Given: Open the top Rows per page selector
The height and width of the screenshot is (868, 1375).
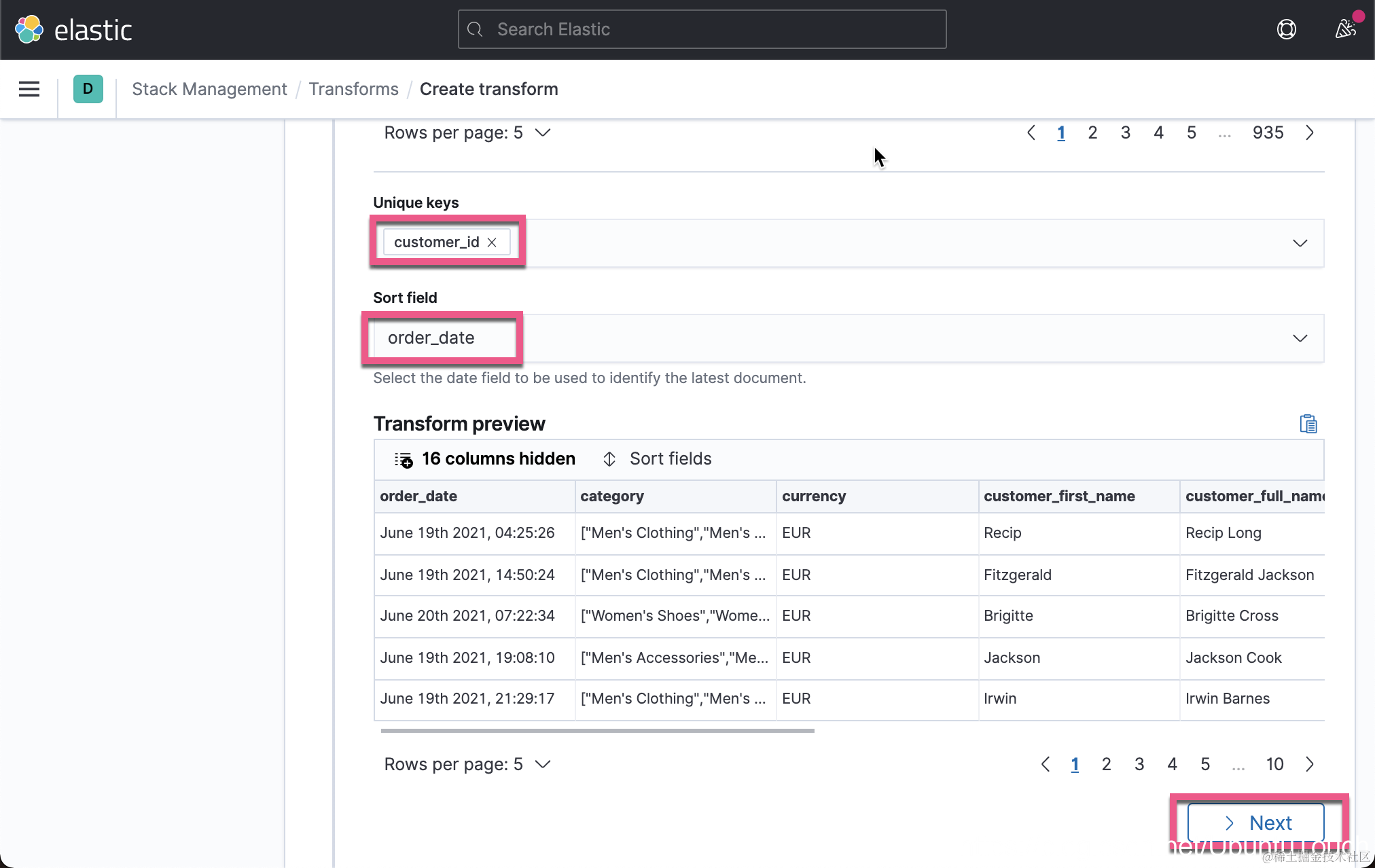Looking at the screenshot, I should click(467, 133).
